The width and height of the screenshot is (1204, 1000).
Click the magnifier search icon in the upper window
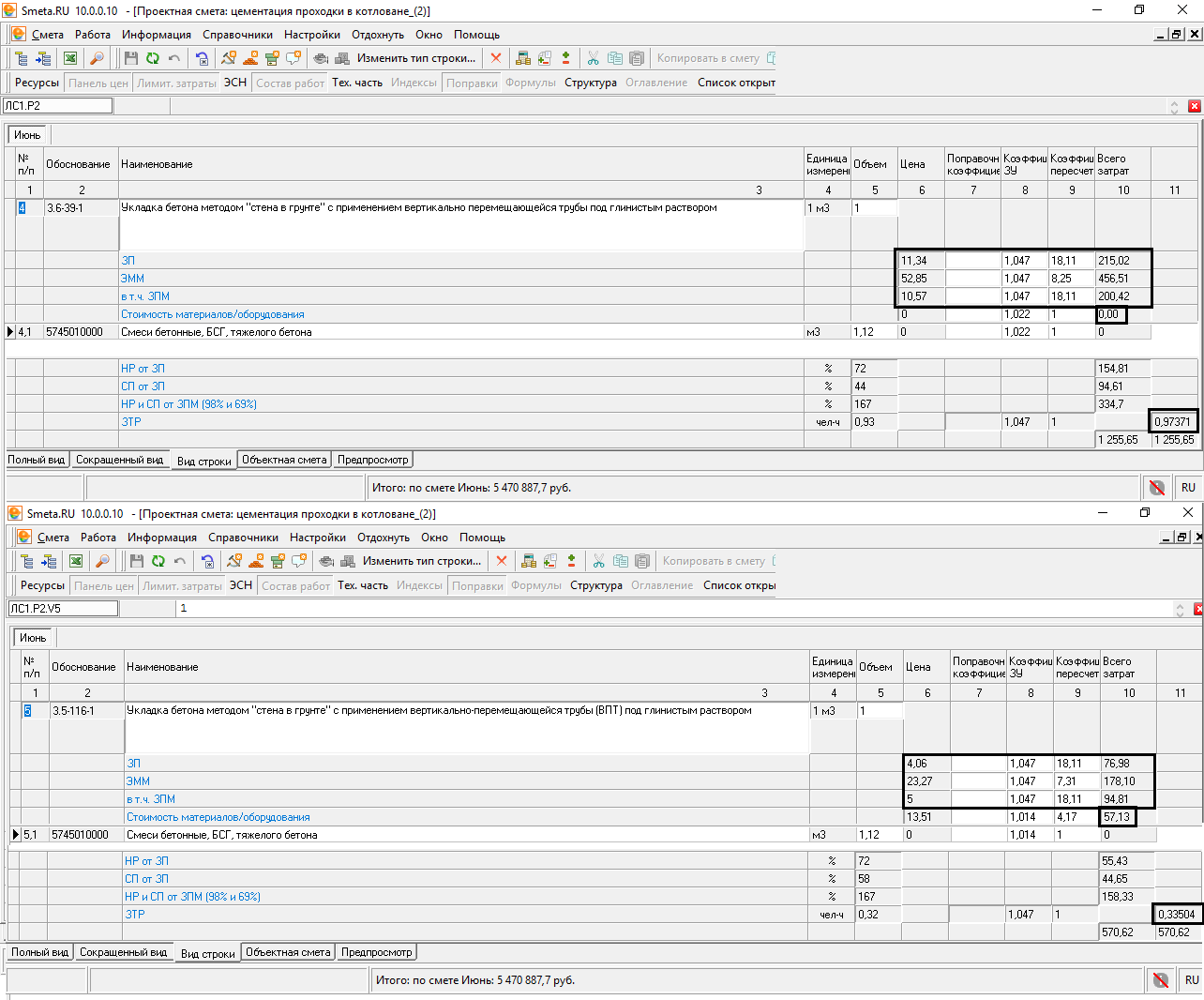97,58
